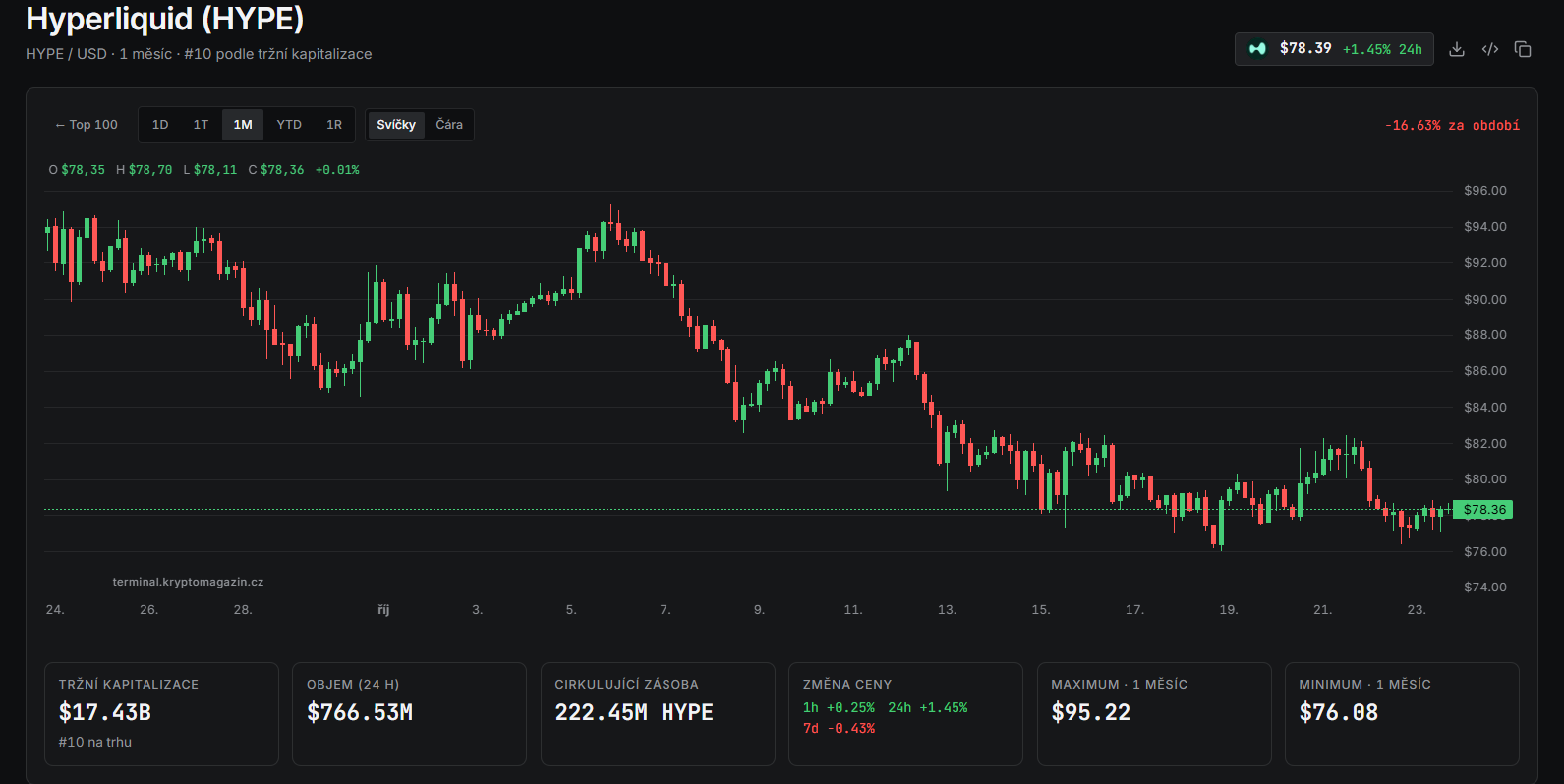The image size is (1564, 784).
Task: Click the říj month label on axis
Action: (x=383, y=610)
